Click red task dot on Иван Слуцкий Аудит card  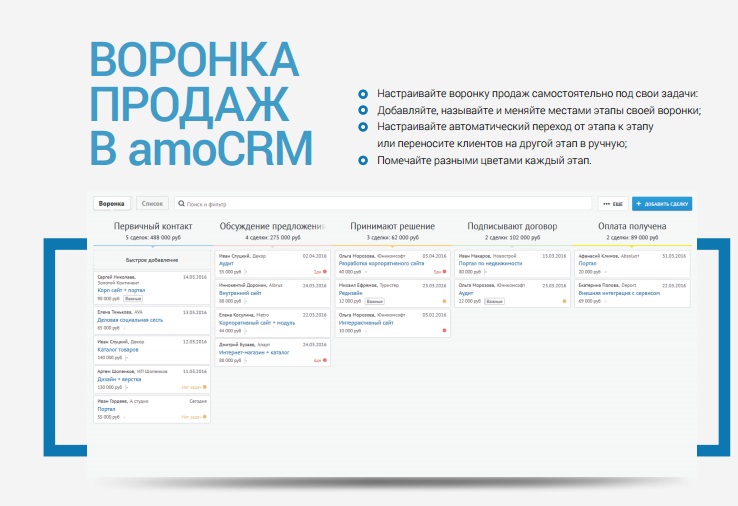(x=325, y=272)
